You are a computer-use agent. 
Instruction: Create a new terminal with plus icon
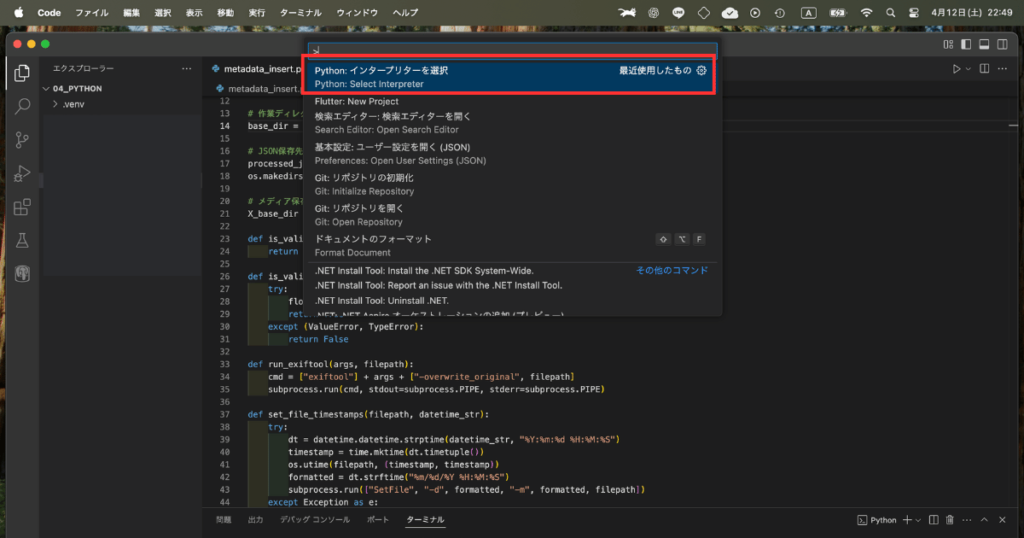tap(907, 520)
